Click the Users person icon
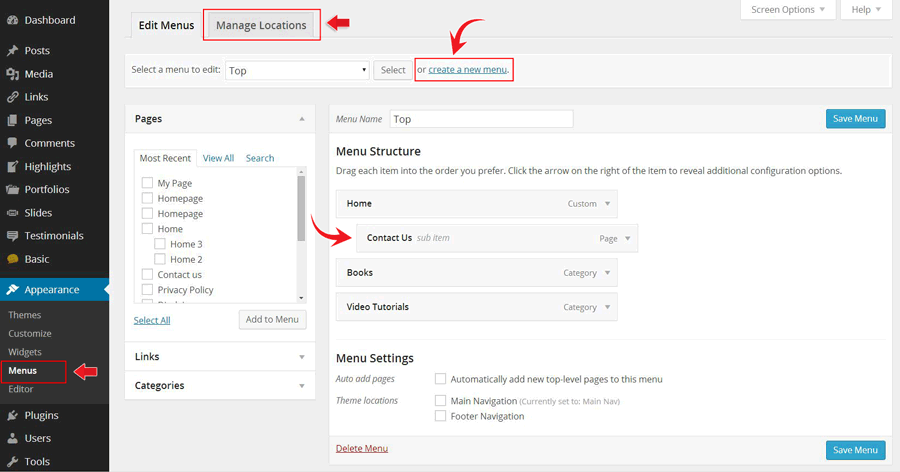Viewport: 900px width, 472px height. pyautogui.click(x=12, y=438)
